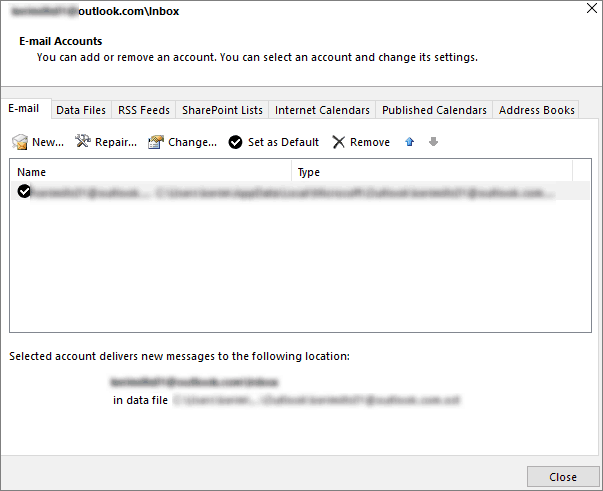Move account down with gray arrow

point(433,142)
